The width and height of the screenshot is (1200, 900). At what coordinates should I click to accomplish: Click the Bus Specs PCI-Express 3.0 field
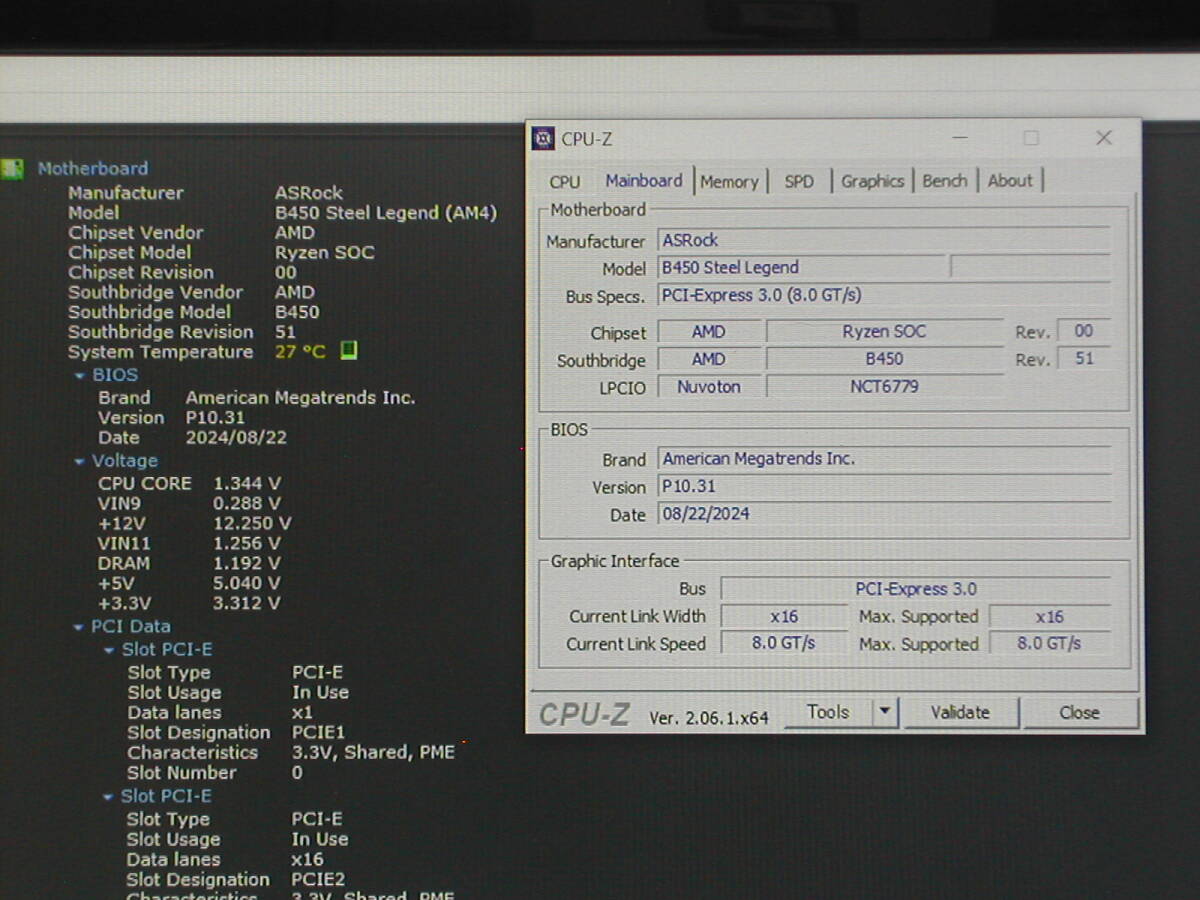pyautogui.click(x=884, y=296)
